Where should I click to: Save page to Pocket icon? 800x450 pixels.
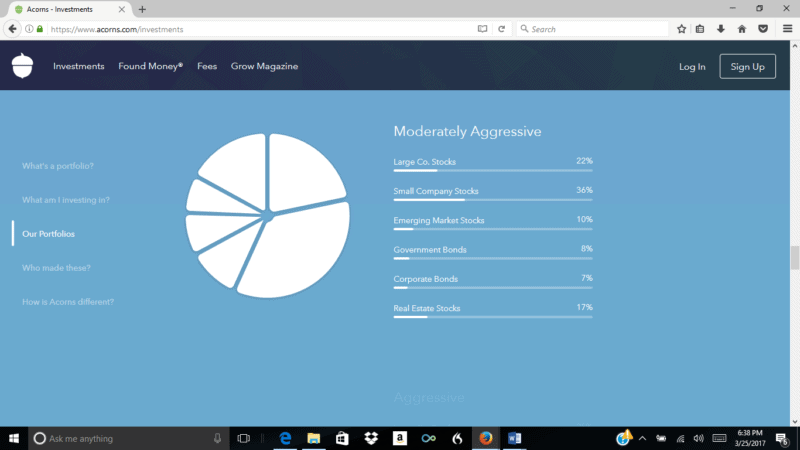tap(763, 29)
